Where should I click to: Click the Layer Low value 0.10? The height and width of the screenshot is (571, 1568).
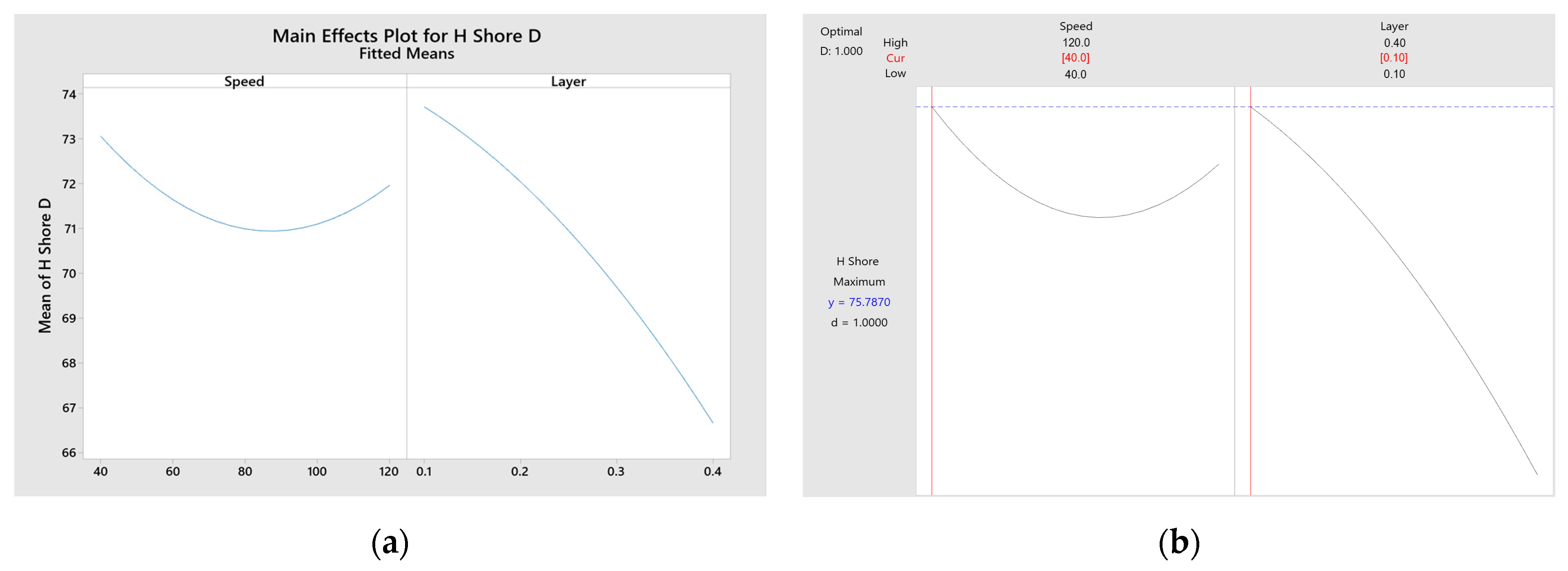click(x=1394, y=74)
